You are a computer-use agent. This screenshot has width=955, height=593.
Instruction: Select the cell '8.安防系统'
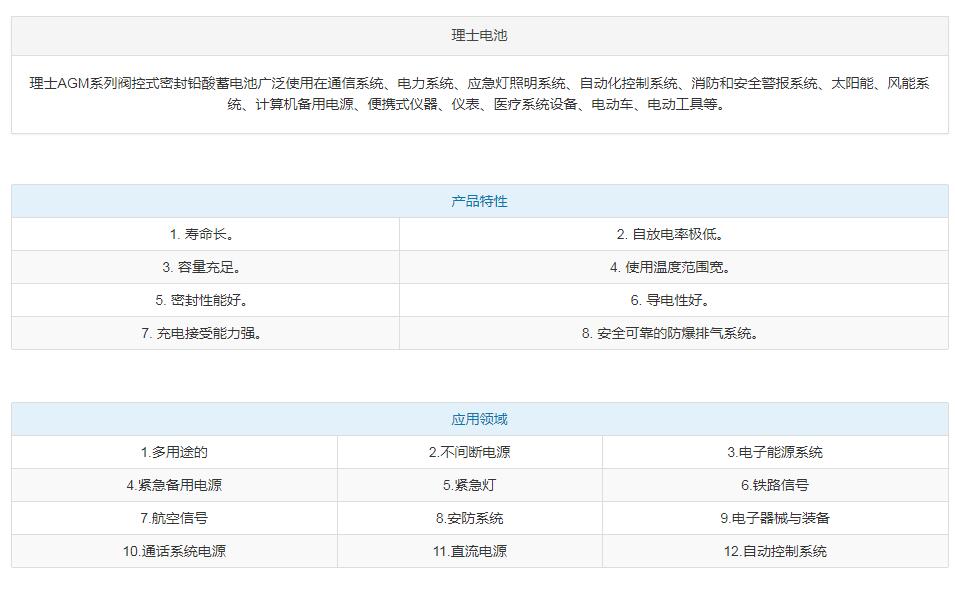(470, 518)
